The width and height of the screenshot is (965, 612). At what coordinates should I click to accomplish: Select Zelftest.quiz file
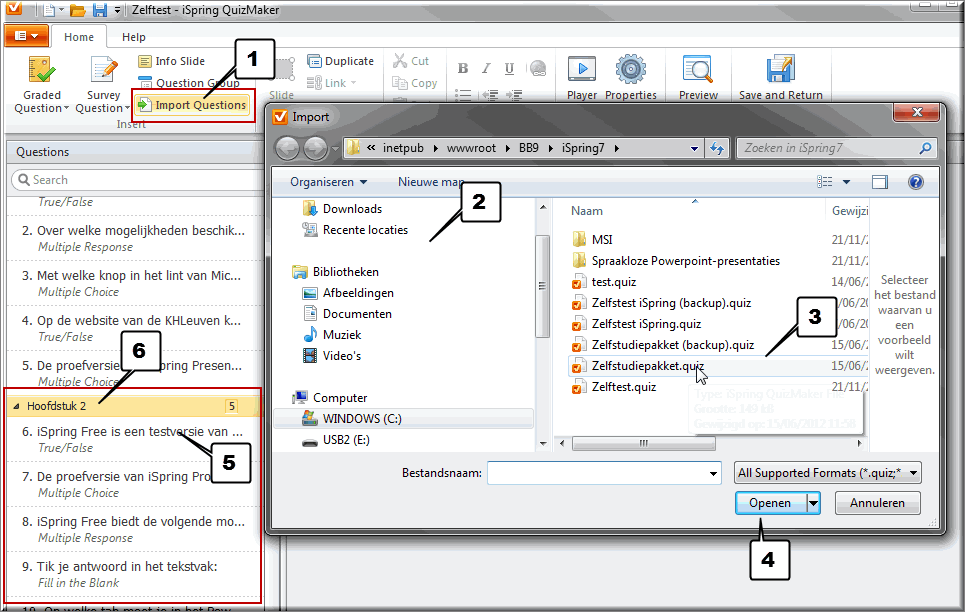[x=614, y=387]
